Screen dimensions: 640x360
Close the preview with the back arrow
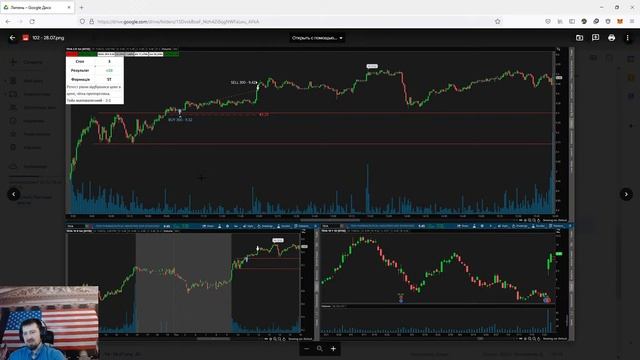click(12, 38)
